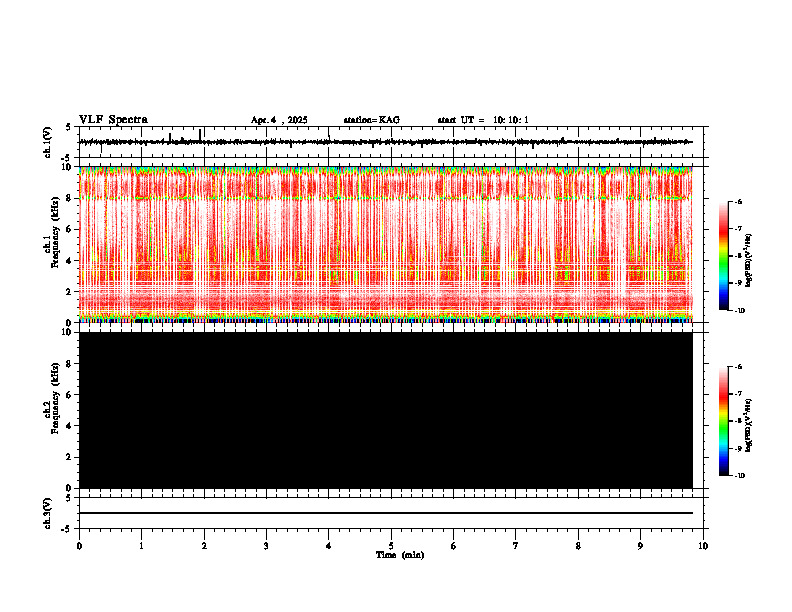Image resolution: width=792 pixels, height=612 pixels.
Task: Click the start UT 10:10:1 label
Action: 483,120
